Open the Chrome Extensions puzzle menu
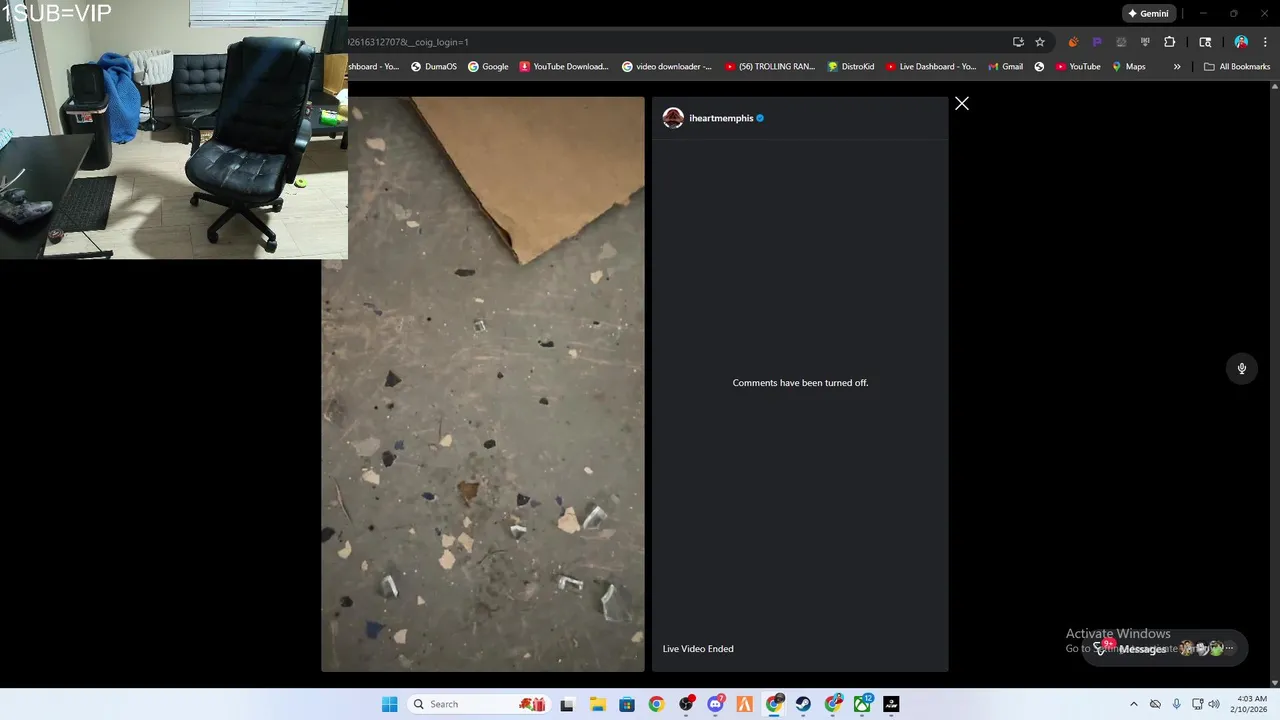This screenshot has width=1280, height=720. pos(1169,42)
